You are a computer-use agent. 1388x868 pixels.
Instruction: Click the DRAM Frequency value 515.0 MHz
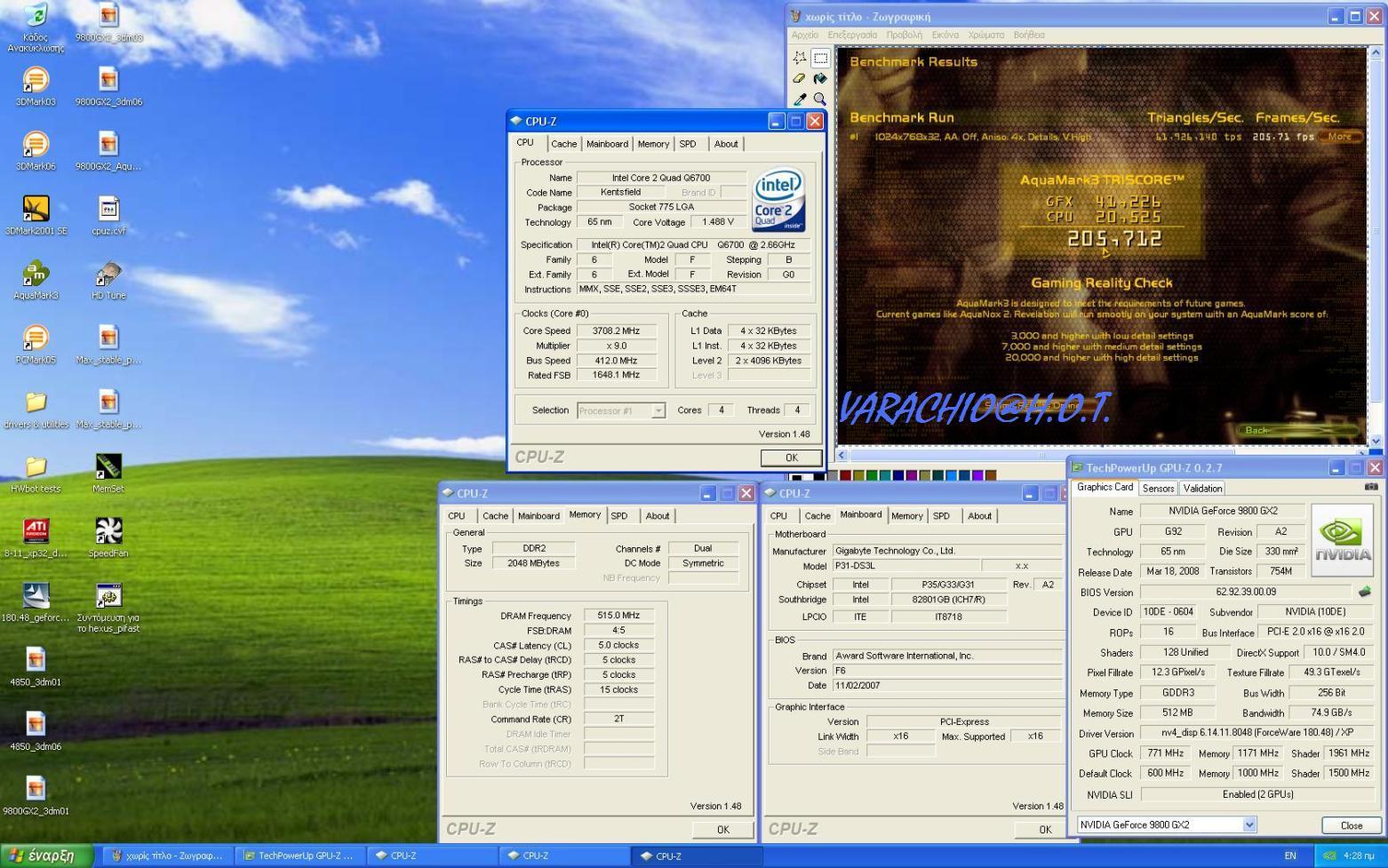tap(618, 616)
